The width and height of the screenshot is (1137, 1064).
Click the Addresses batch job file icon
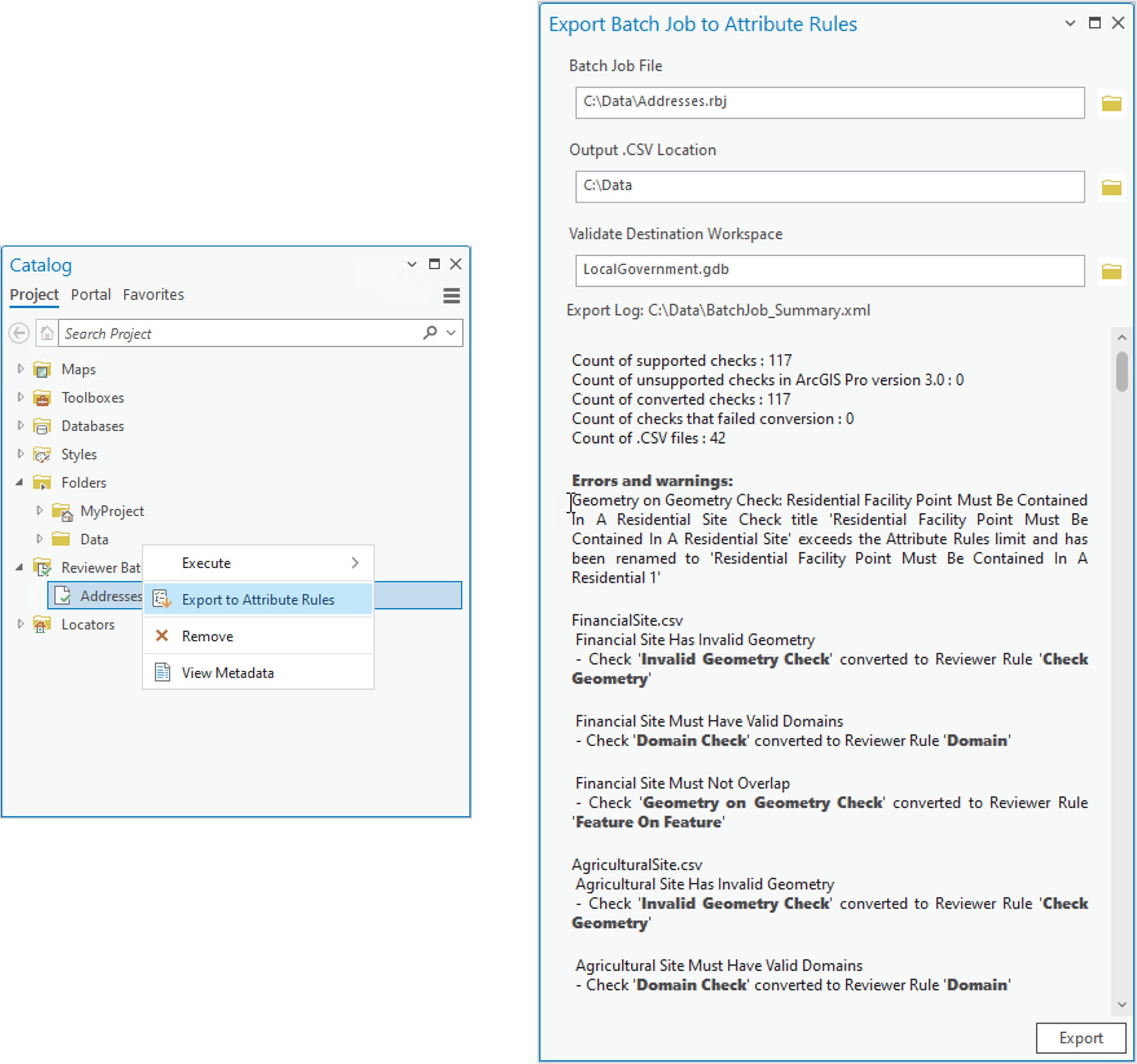62,595
